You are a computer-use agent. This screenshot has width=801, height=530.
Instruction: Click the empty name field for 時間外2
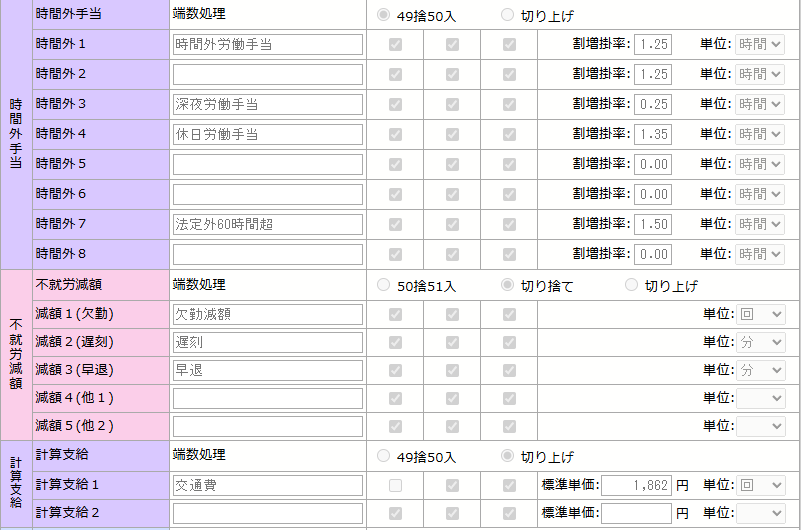(x=267, y=75)
